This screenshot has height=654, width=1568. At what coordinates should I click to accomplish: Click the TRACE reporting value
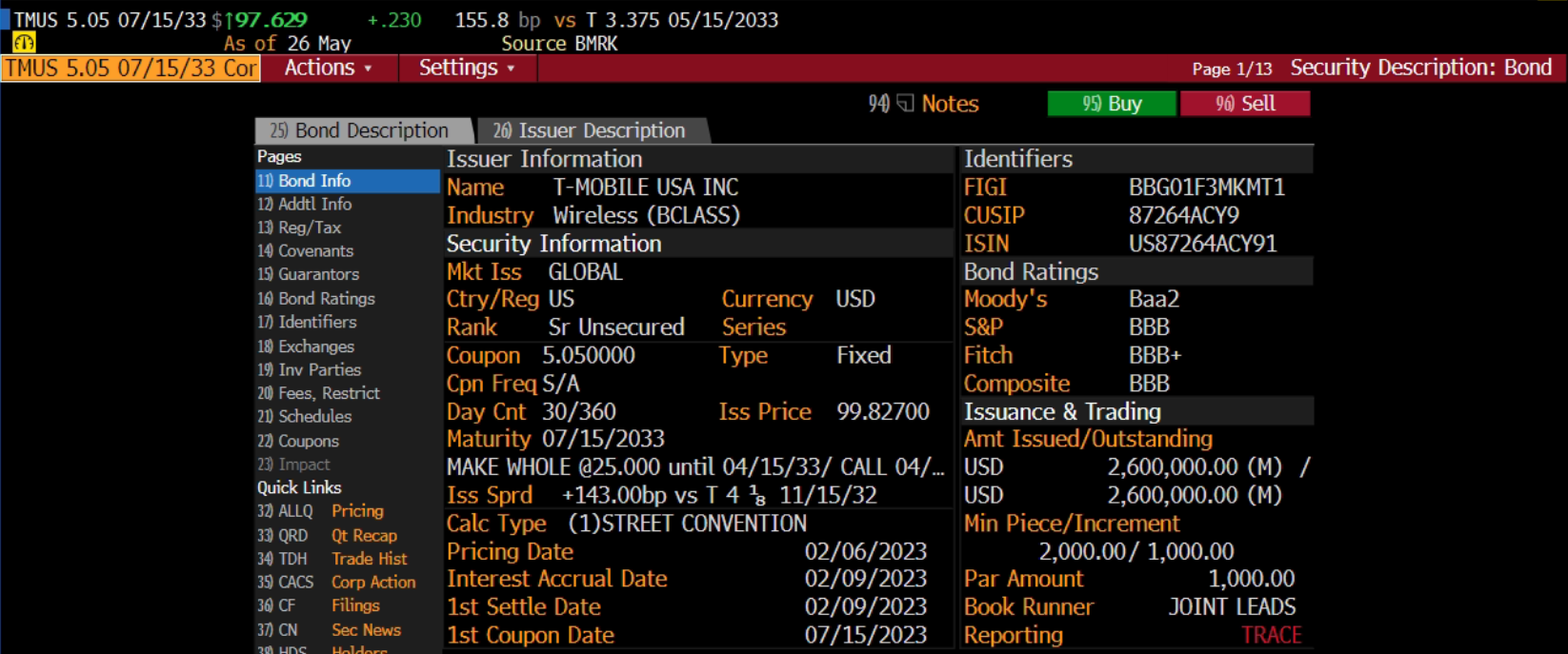(x=1271, y=635)
